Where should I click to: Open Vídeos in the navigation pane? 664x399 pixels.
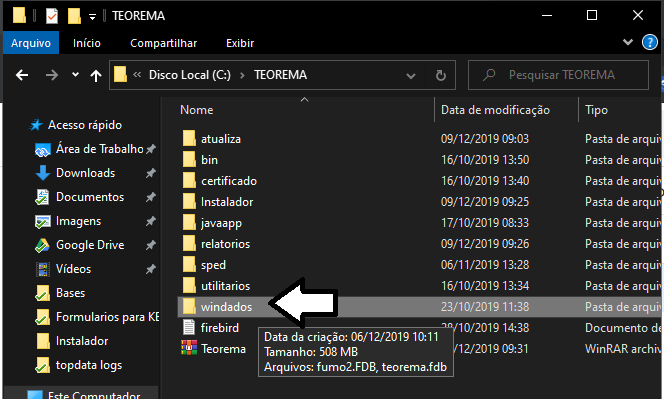coord(73,269)
